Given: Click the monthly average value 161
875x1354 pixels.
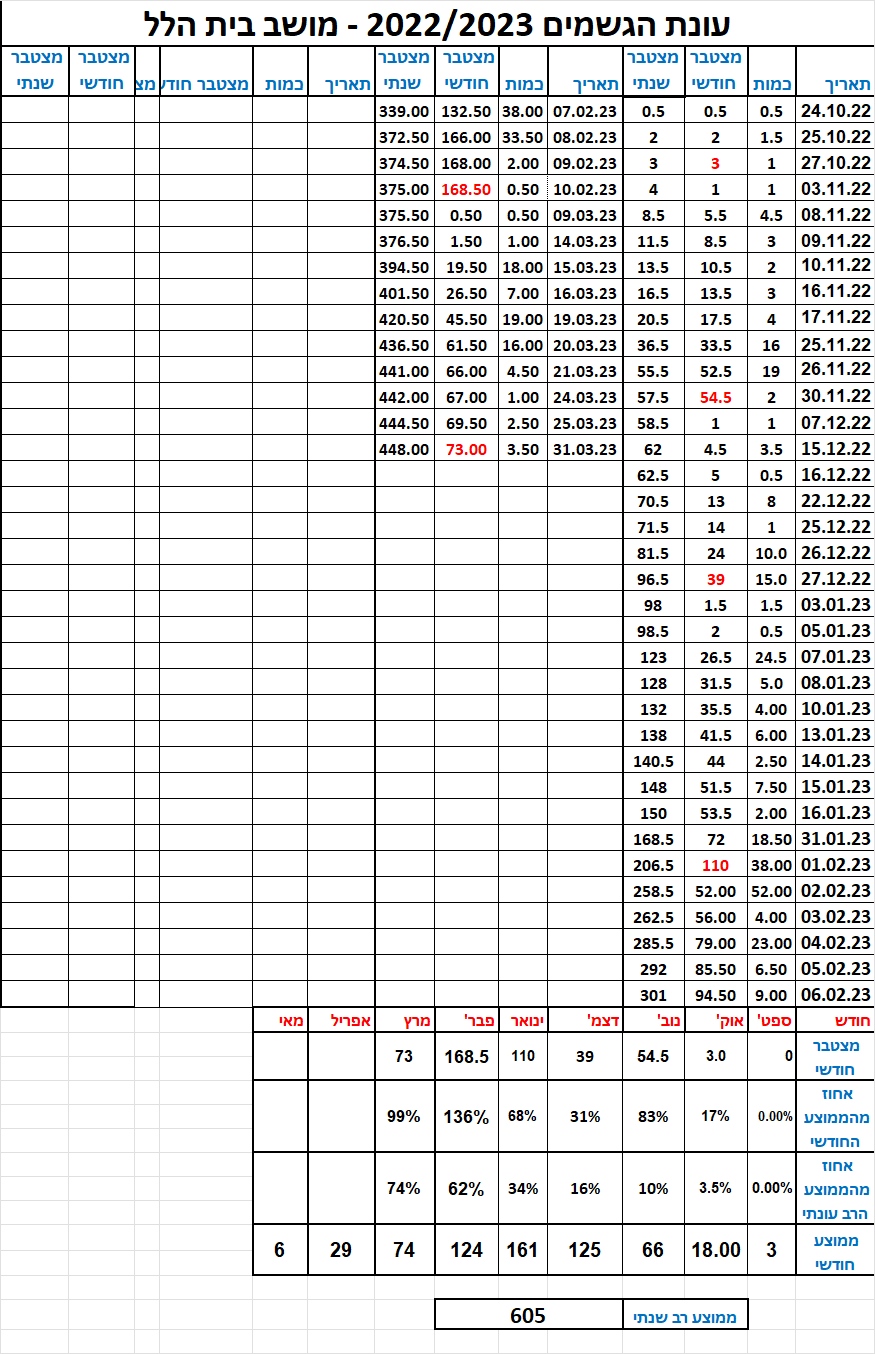Looking at the screenshot, I should tap(522, 1250).
